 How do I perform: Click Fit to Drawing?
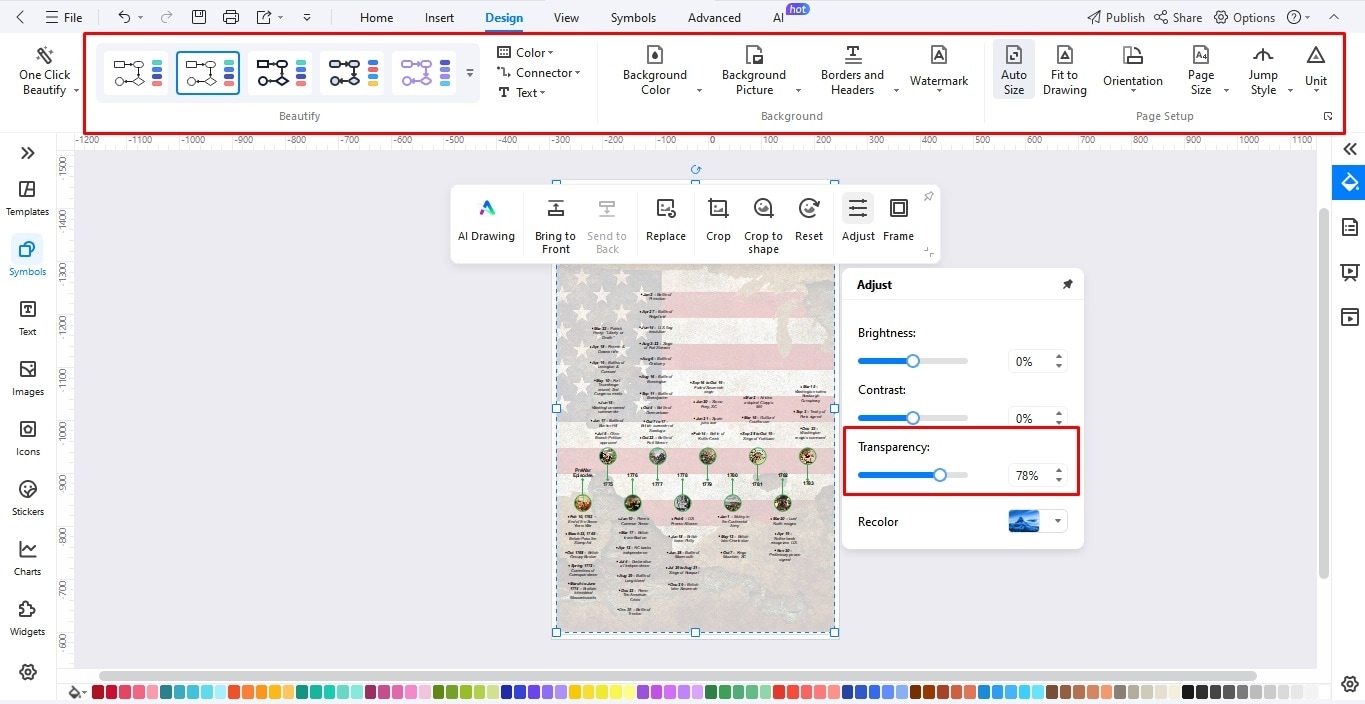(1065, 70)
